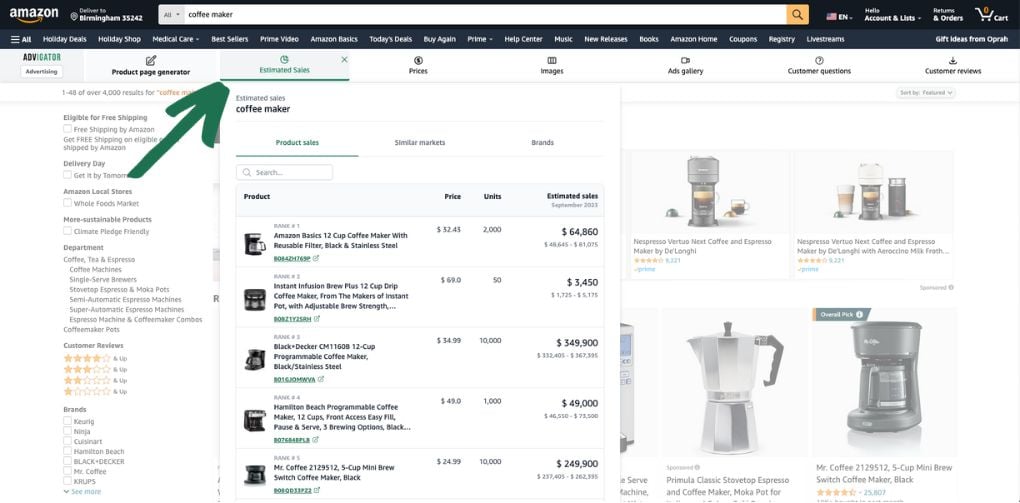The width and height of the screenshot is (1020, 503).
Task: Switch to the Brands tab
Action: click(543, 143)
